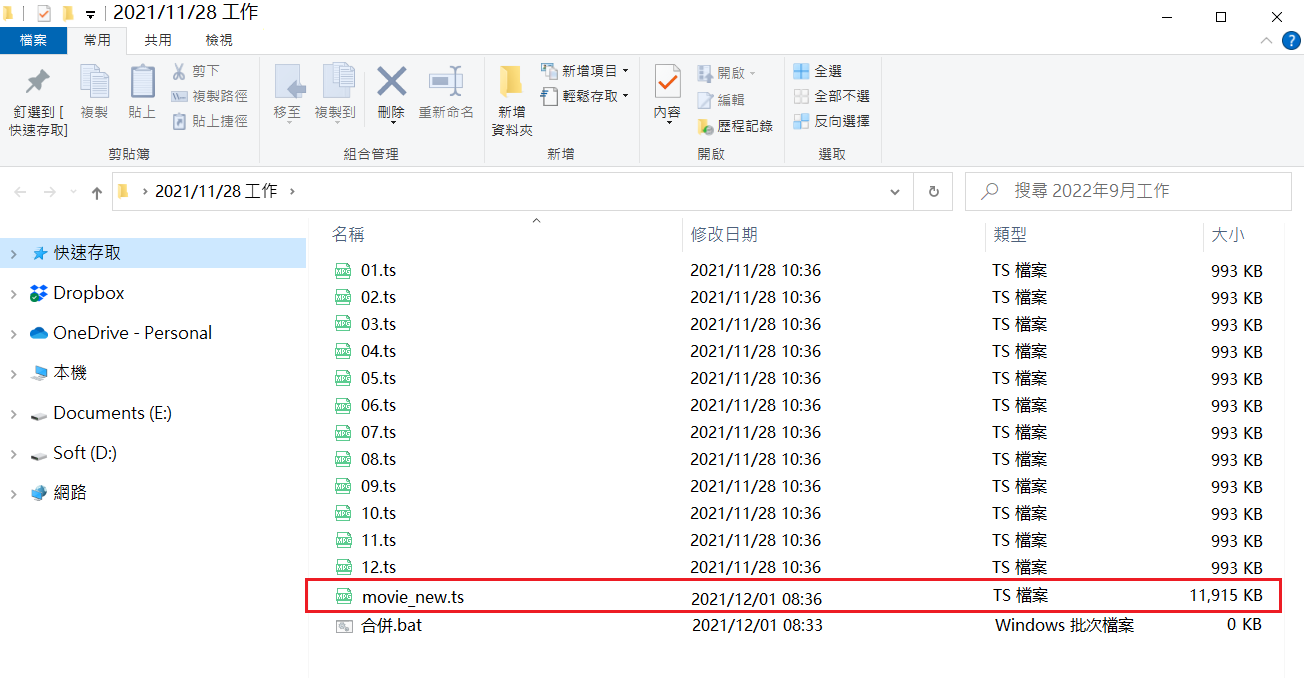Switch to the View (檢視) tab

click(x=219, y=40)
